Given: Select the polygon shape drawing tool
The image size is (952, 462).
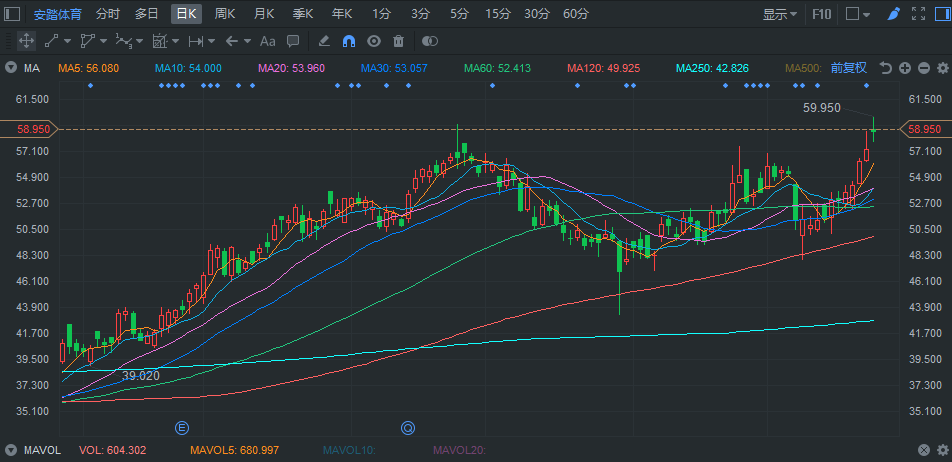Looking at the screenshot, I should coord(88,41).
